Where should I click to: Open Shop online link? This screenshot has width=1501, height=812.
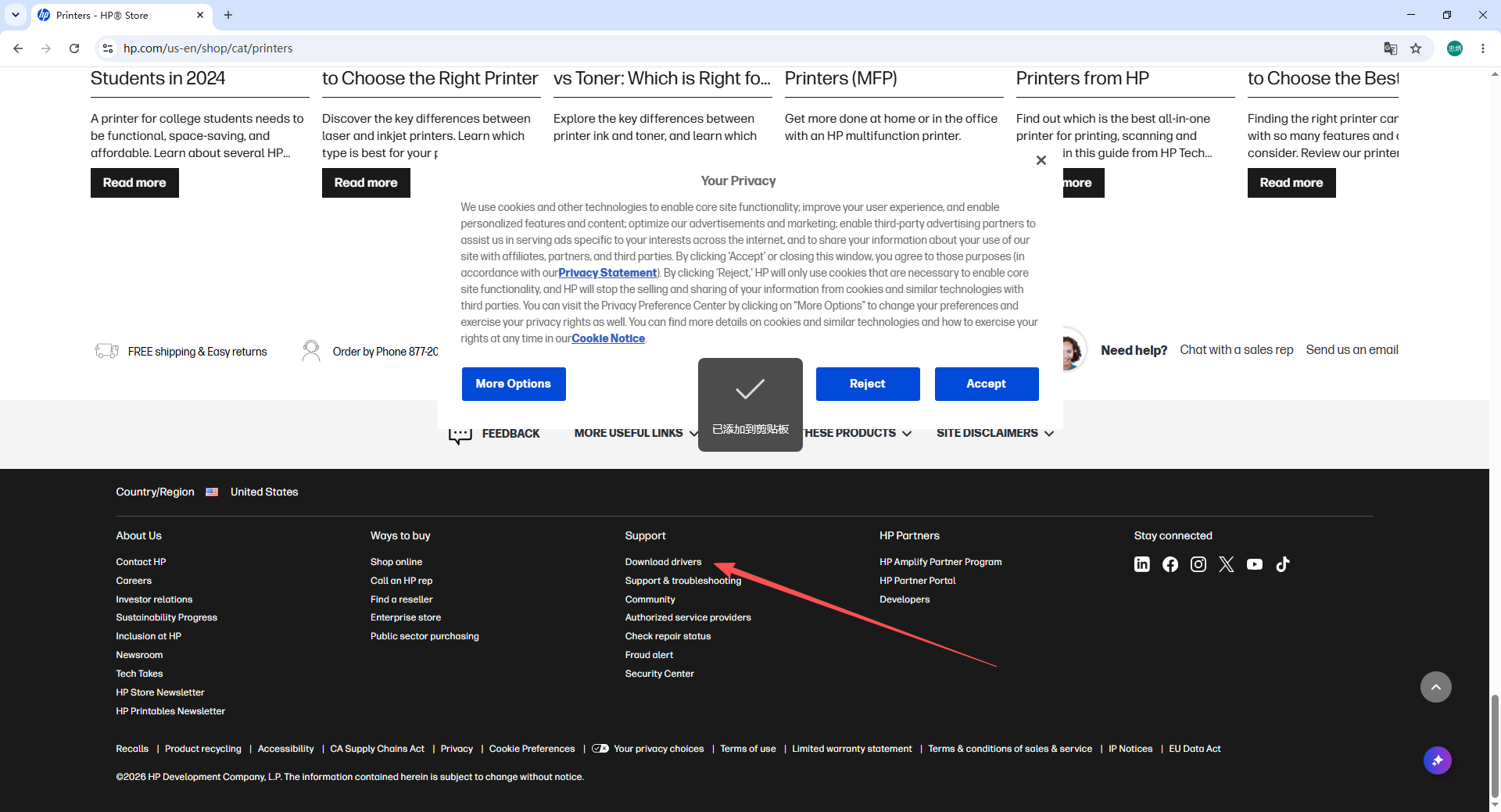click(396, 562)
